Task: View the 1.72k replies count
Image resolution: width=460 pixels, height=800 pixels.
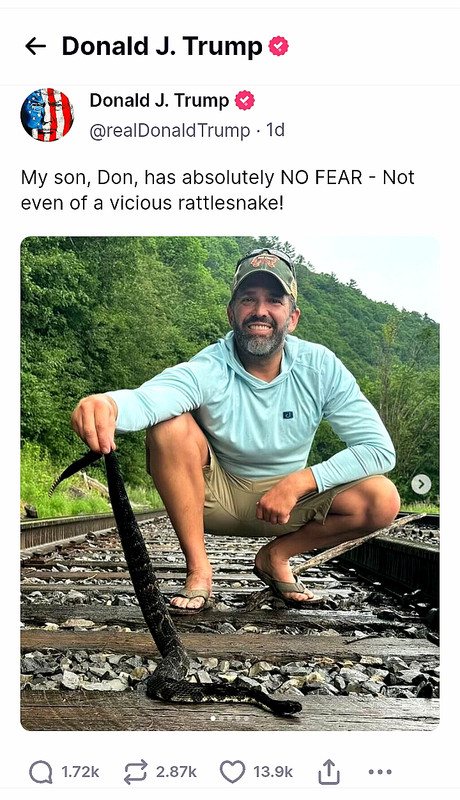Action: (80, 772)
